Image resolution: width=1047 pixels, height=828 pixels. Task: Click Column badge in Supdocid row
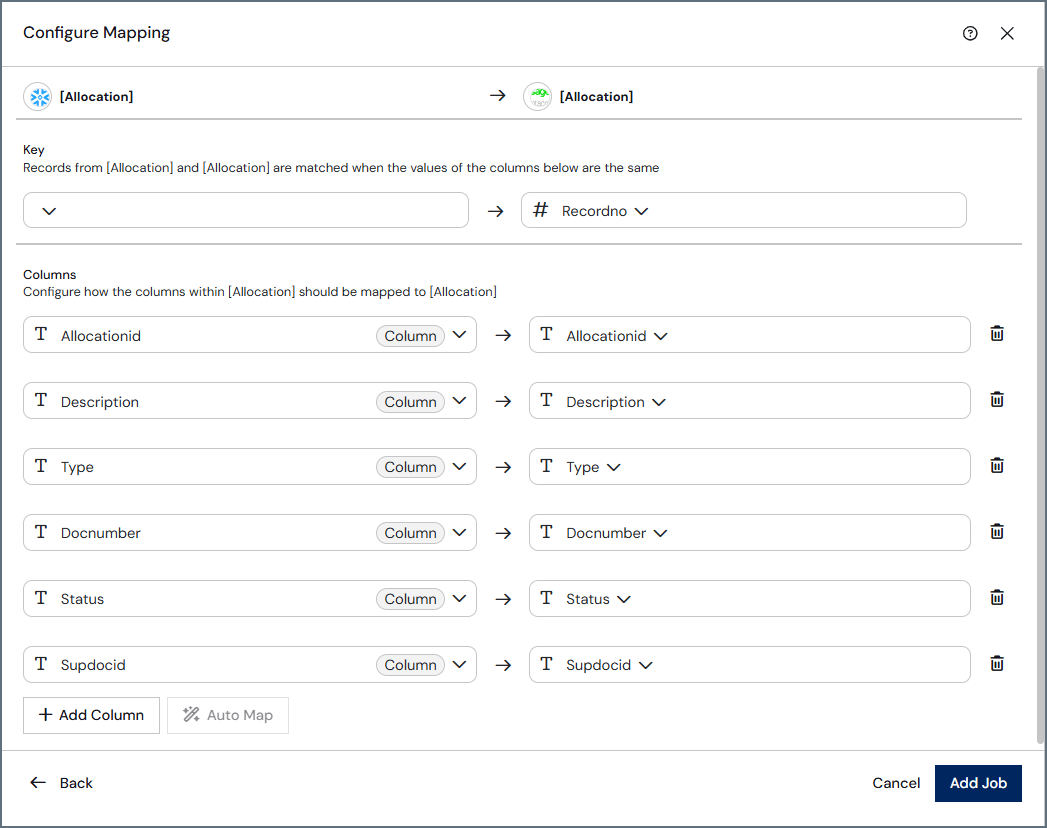point(410,665)
